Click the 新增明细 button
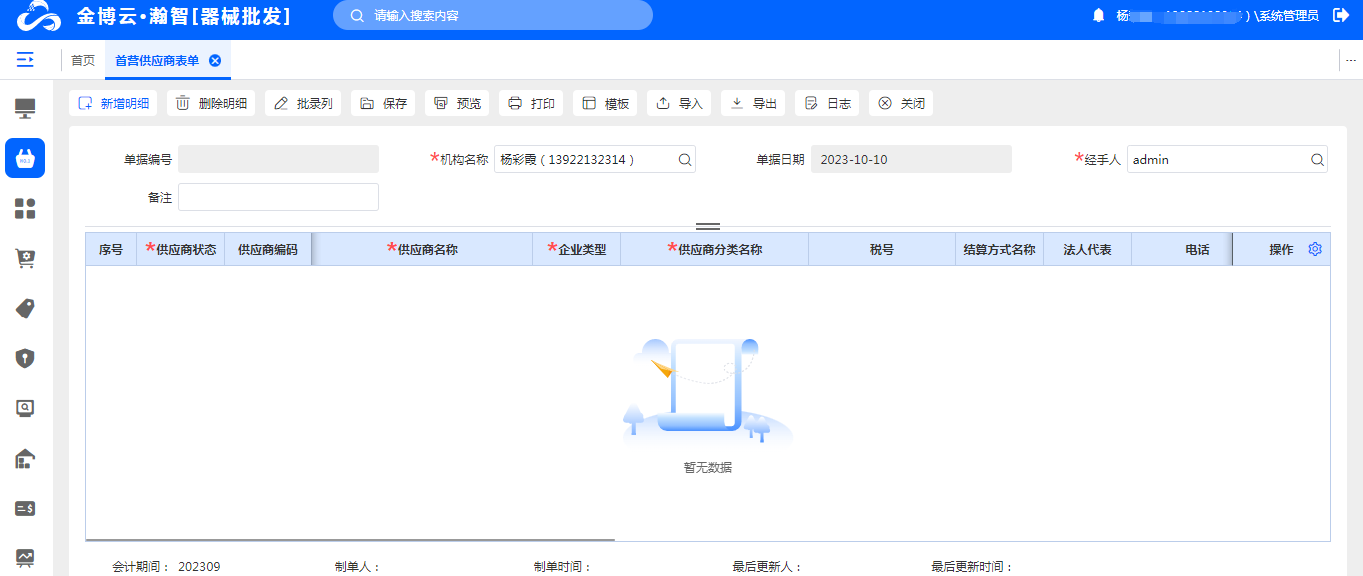Viewport: 1363px width, 576px height. 113,103
